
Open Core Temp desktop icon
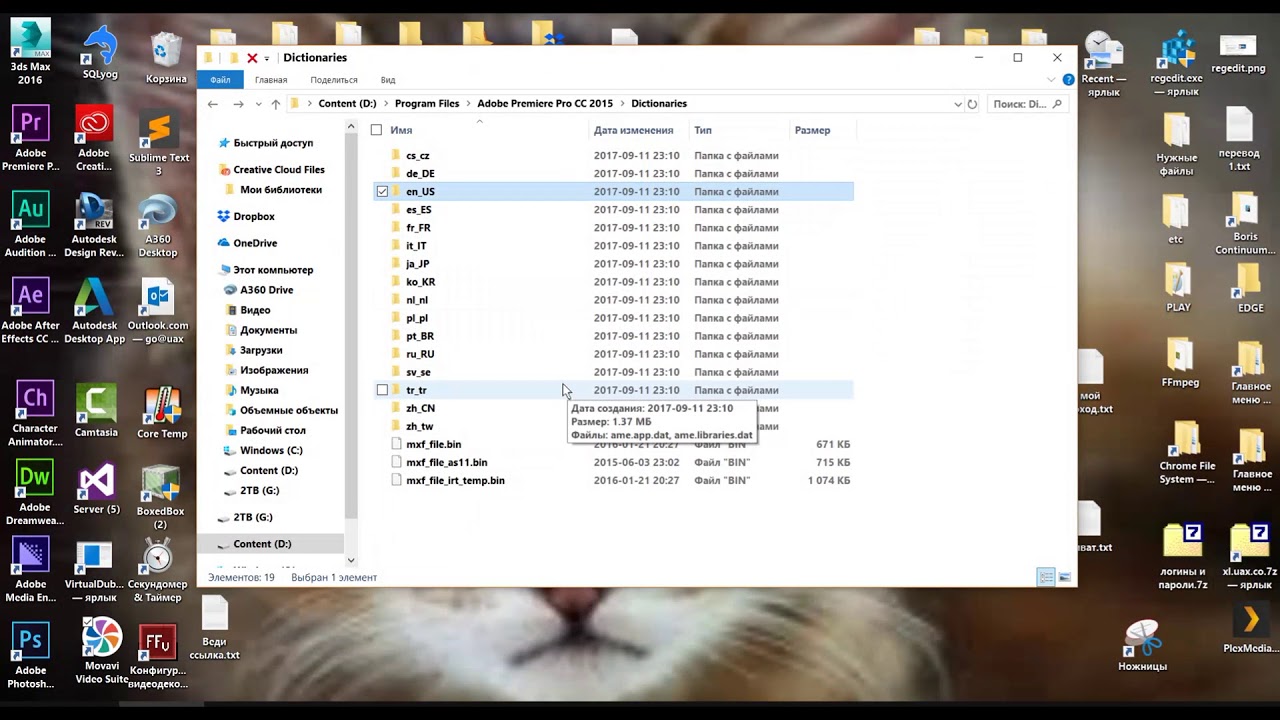coord(162,413)
